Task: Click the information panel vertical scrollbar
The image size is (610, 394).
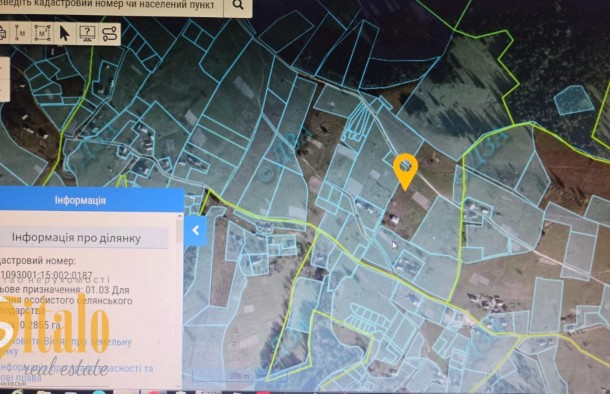Action: click(179, 299)
